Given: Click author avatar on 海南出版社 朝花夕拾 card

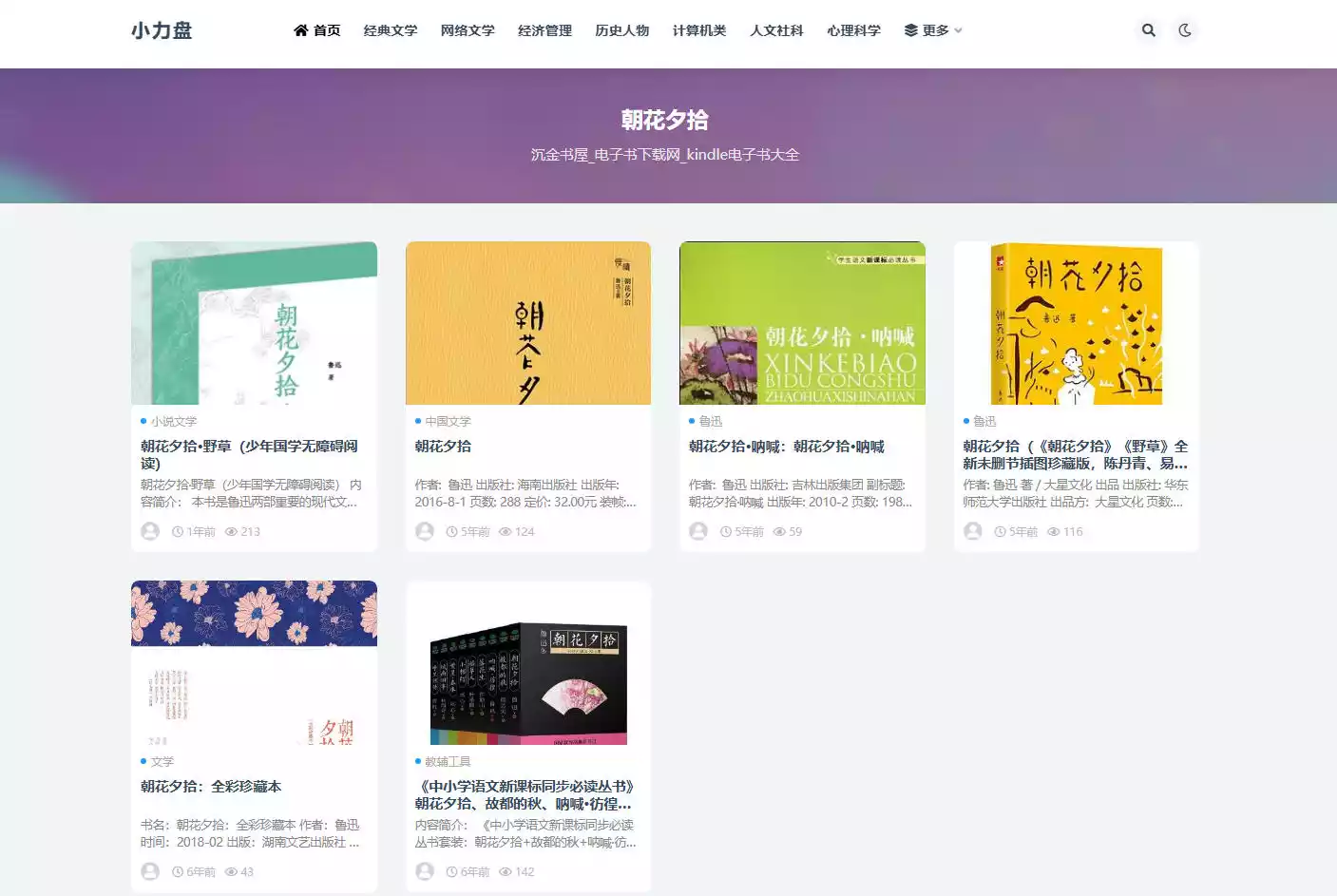Looking at the screenshot, I should pyautogui.click(x=425, y=531).
